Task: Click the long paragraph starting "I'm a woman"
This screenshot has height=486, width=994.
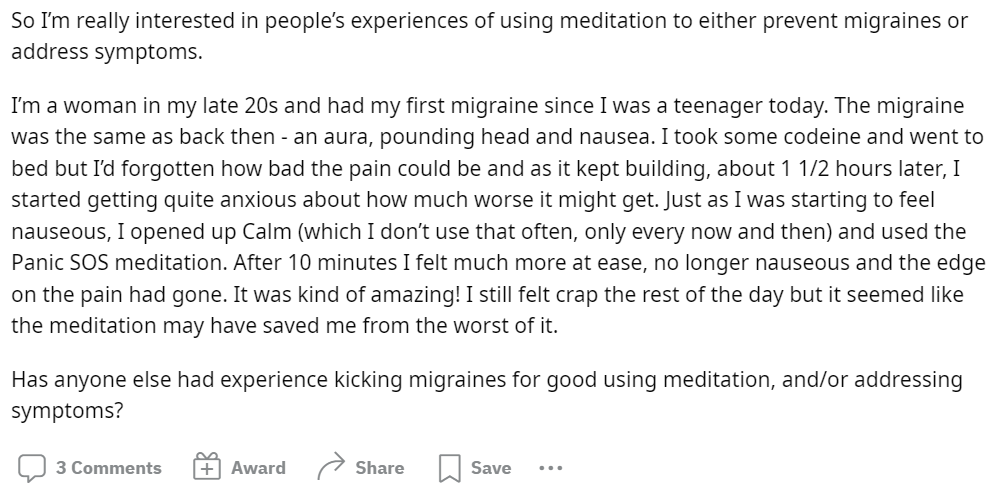Action: (x=498, y=215)
